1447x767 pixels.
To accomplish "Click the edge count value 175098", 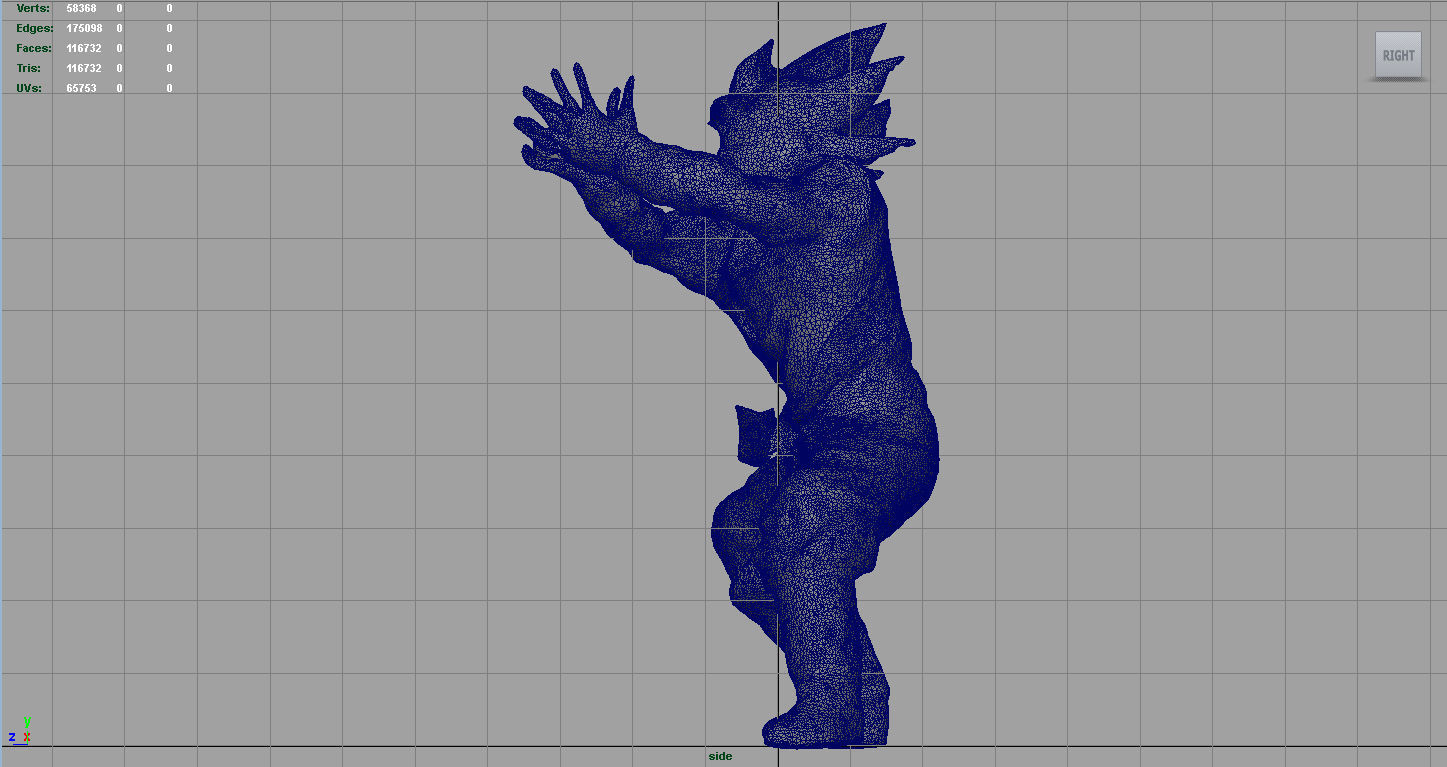I will 84,28.
